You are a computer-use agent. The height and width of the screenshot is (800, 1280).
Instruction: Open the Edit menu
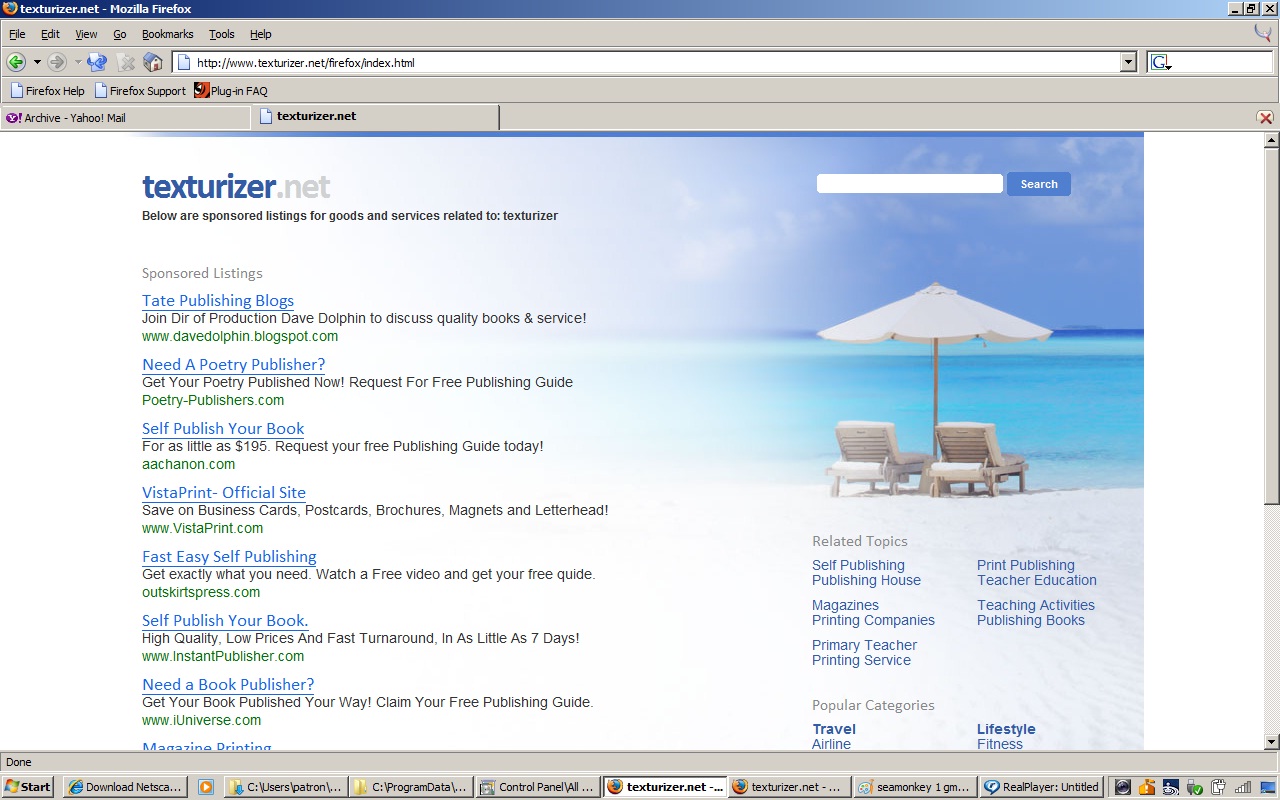50,34
